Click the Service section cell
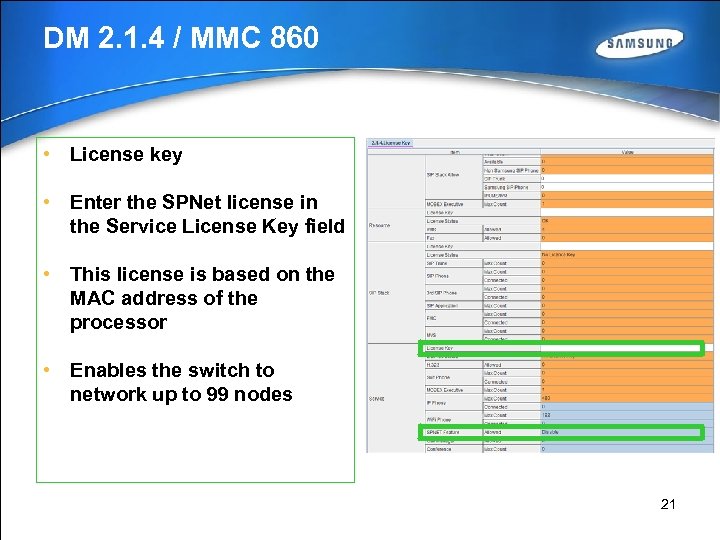Screen dimensions: 720x540 pyautogui.click(x=396, y=399)
